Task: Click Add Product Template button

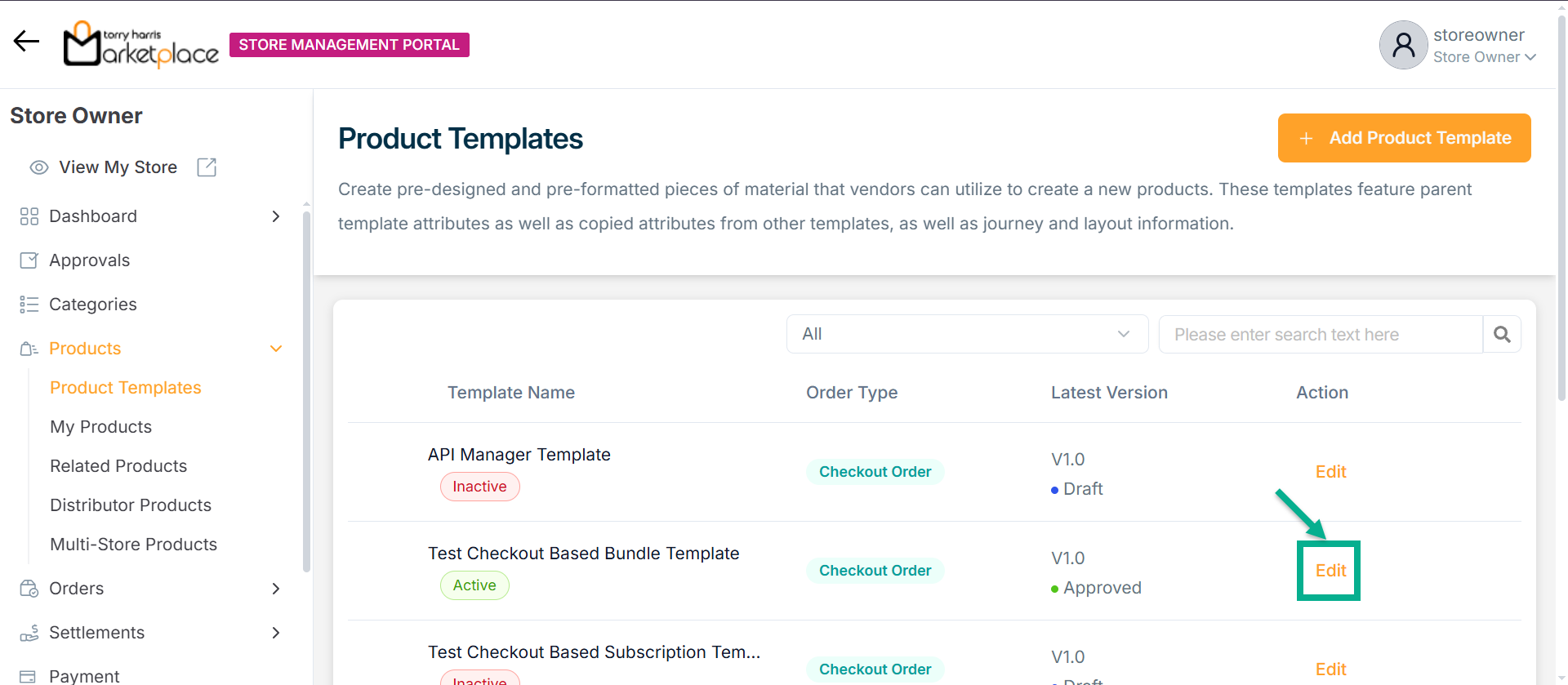Action: [x=1404, y=138]
